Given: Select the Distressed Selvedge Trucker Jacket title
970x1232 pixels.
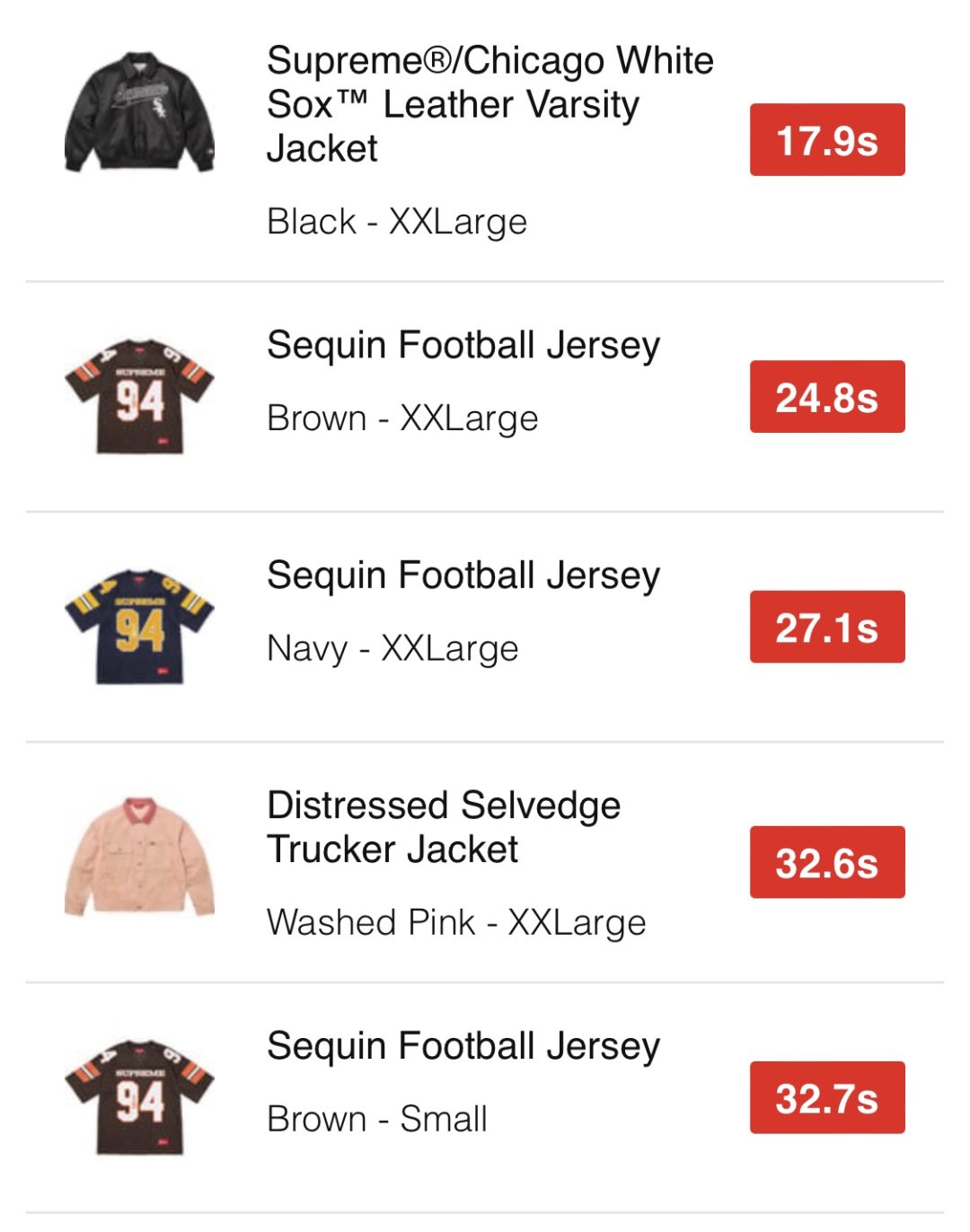Looking at the screenshot, I should click(x=444, y=827).
